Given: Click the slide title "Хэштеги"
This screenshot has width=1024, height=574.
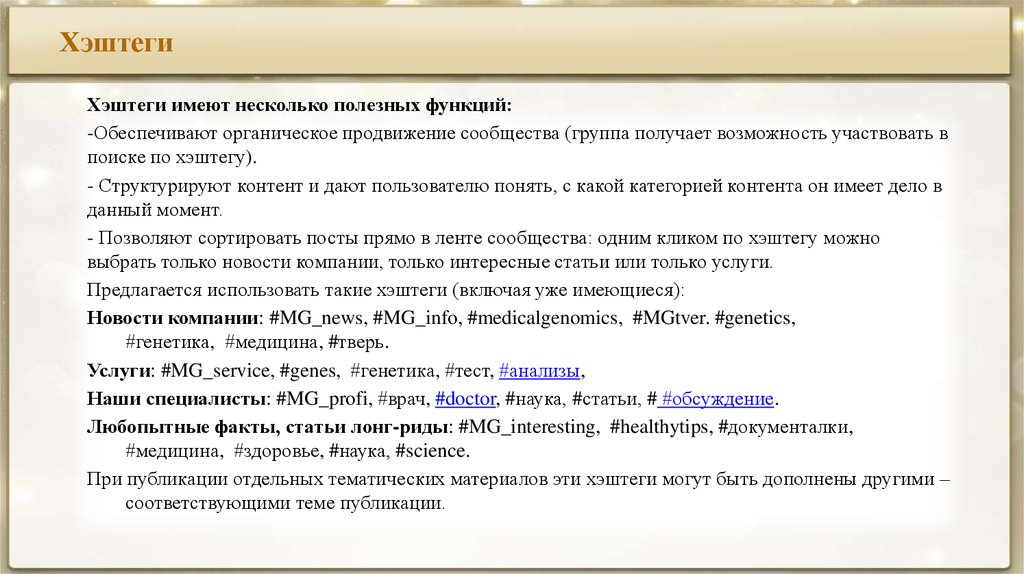Looking at the screenshot, I should coord(116,42).
